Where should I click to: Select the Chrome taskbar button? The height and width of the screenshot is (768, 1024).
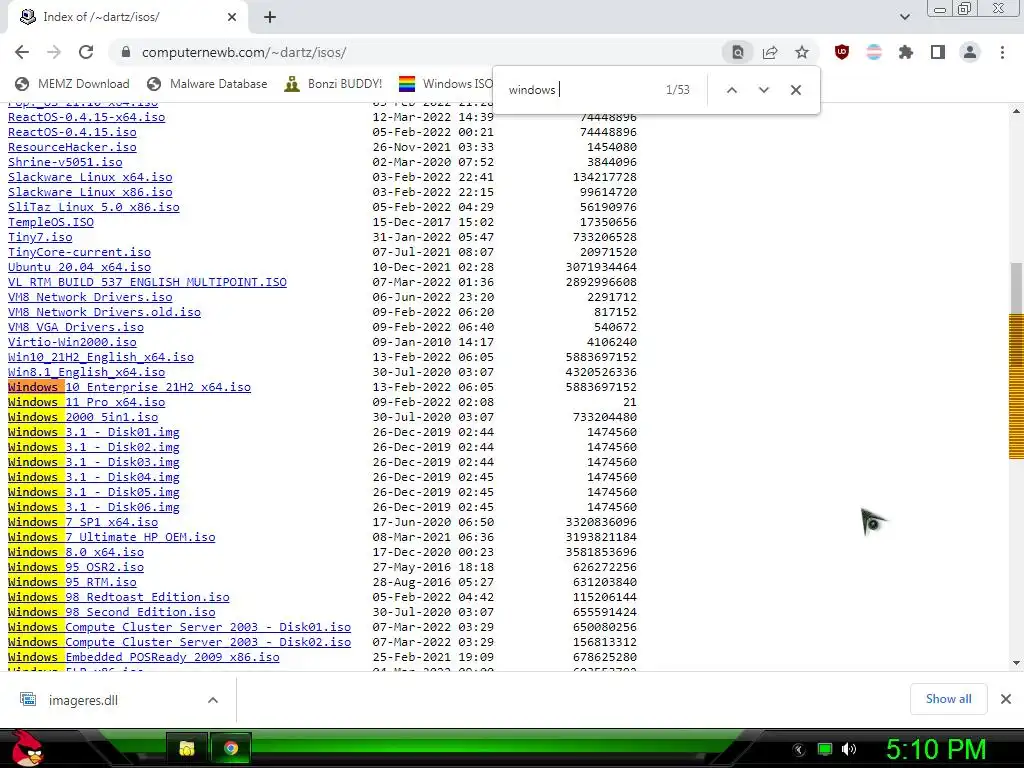231,748
